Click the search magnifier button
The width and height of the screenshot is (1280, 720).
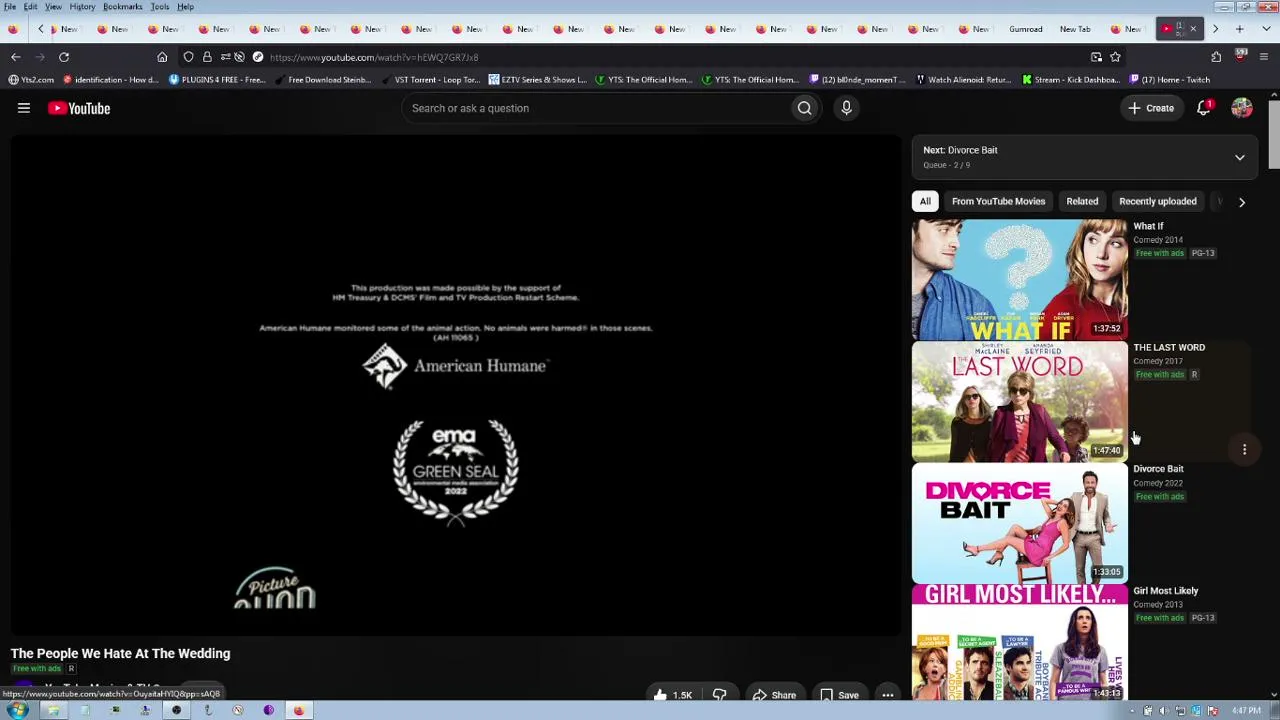tap(804, 108)
